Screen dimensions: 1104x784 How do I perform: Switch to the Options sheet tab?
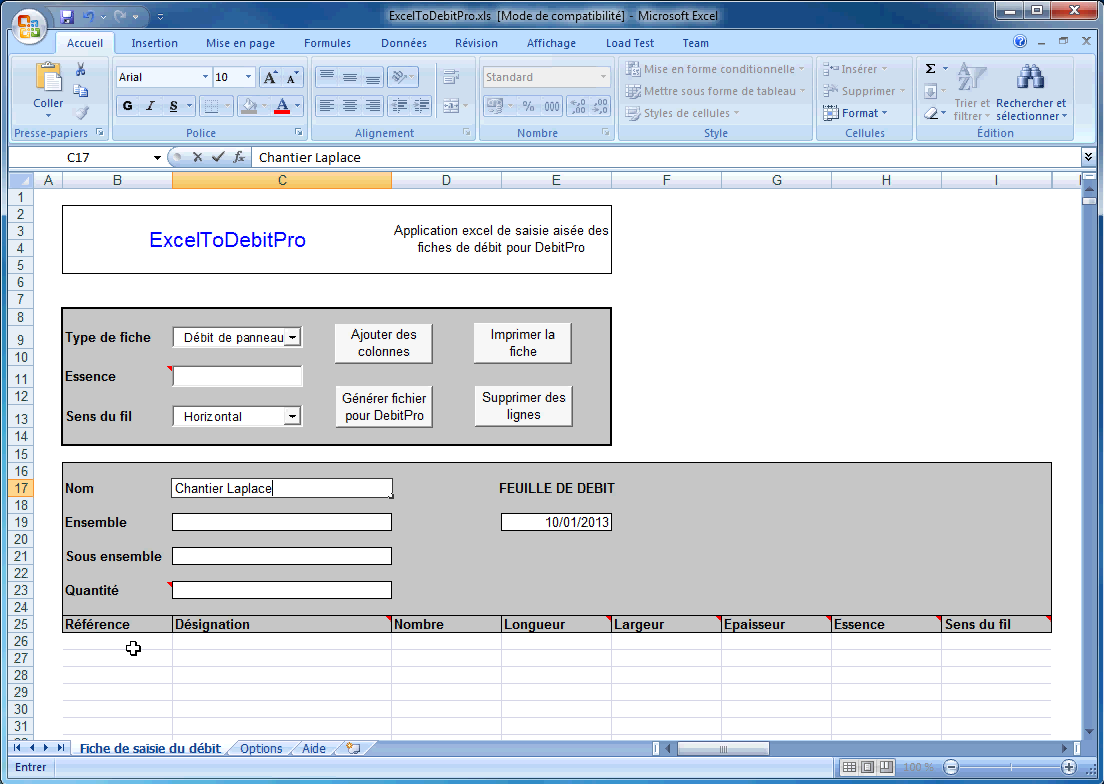tap(261, 748)
